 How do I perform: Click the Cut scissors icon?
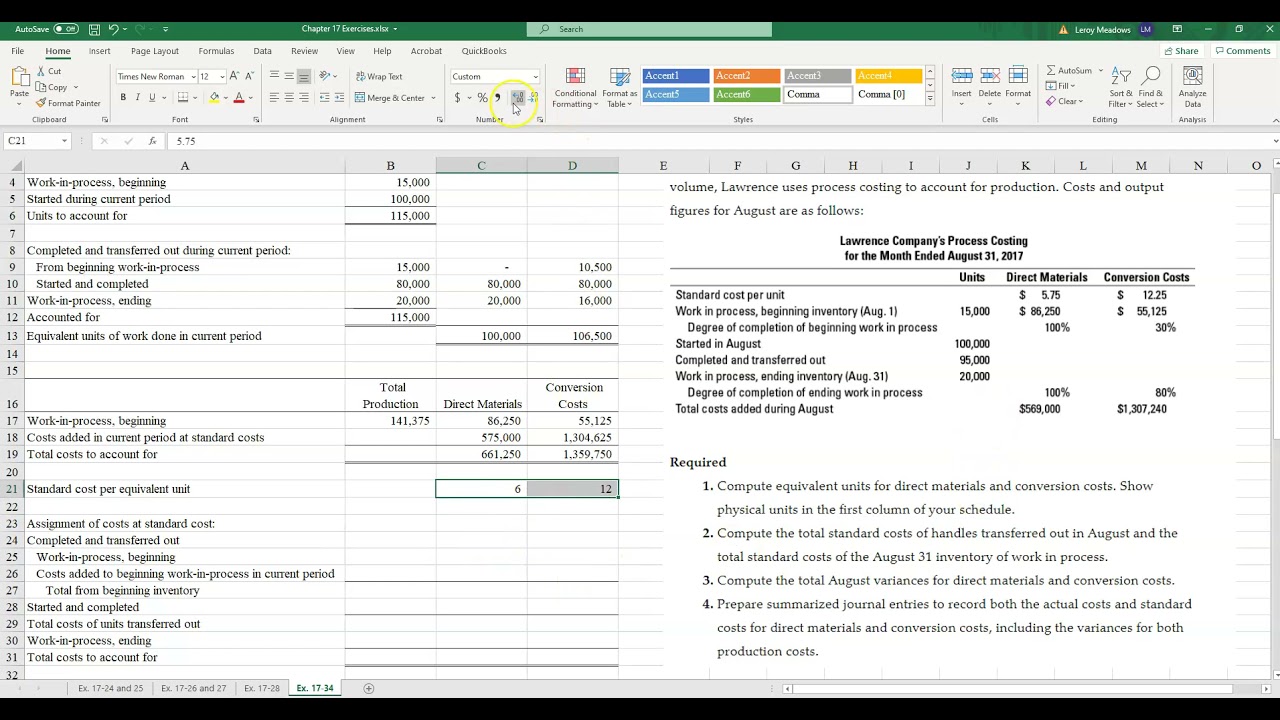41,71
